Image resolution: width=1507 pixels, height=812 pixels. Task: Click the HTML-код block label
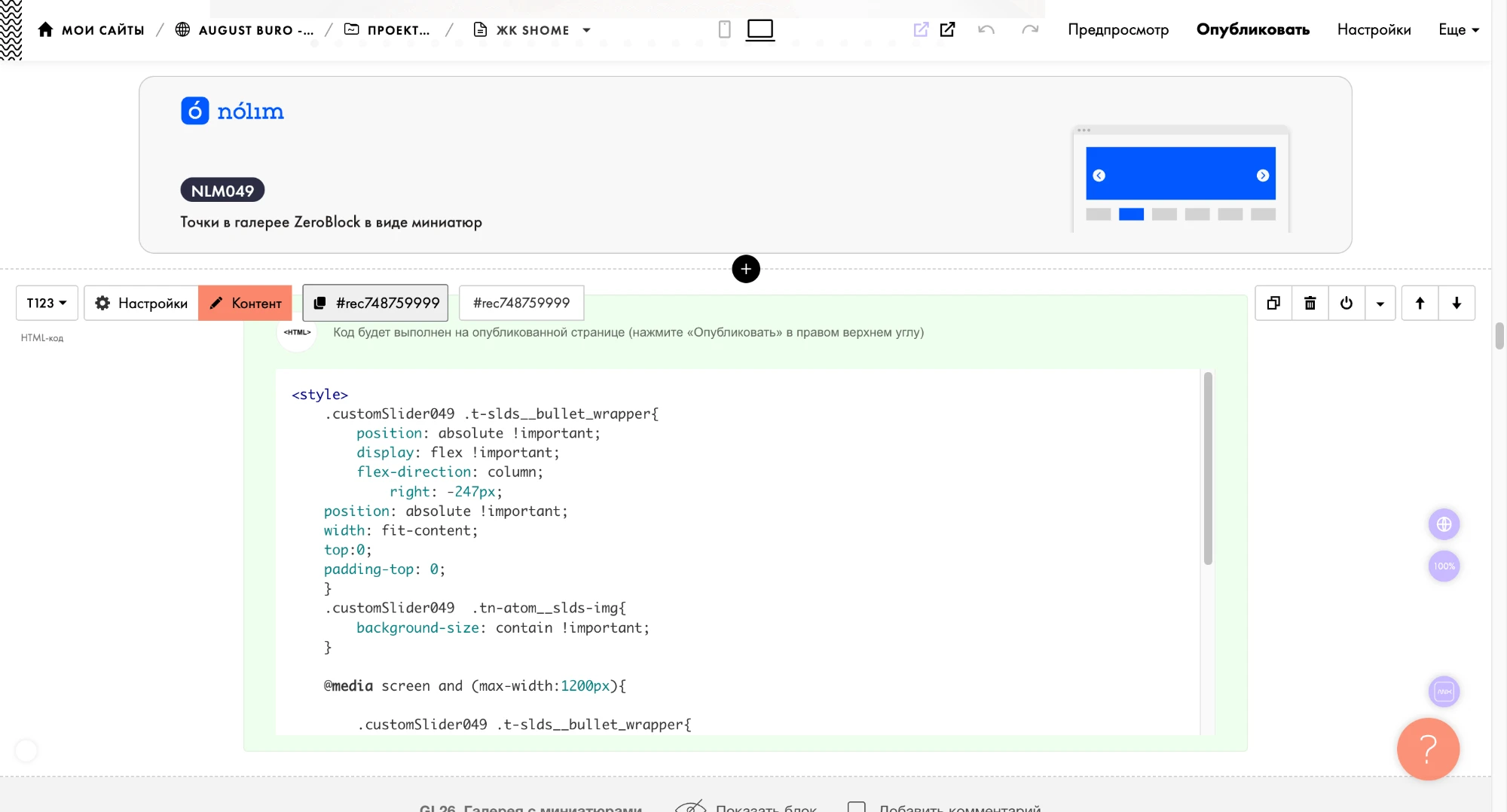point(42,338)
